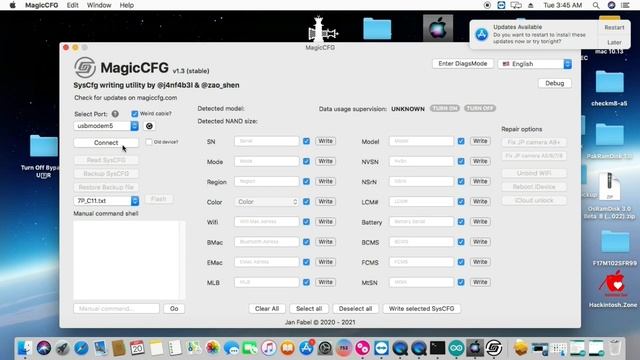Open Spotlight search in the menu bar

coord(596,5)
